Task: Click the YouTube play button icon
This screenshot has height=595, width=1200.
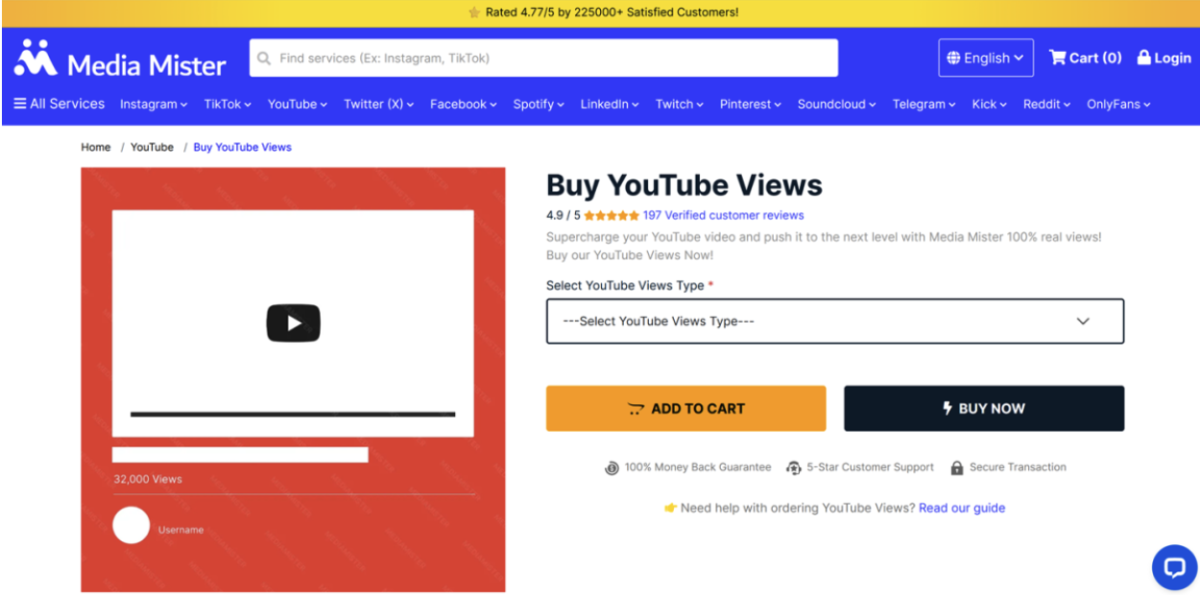Action: 293,323
